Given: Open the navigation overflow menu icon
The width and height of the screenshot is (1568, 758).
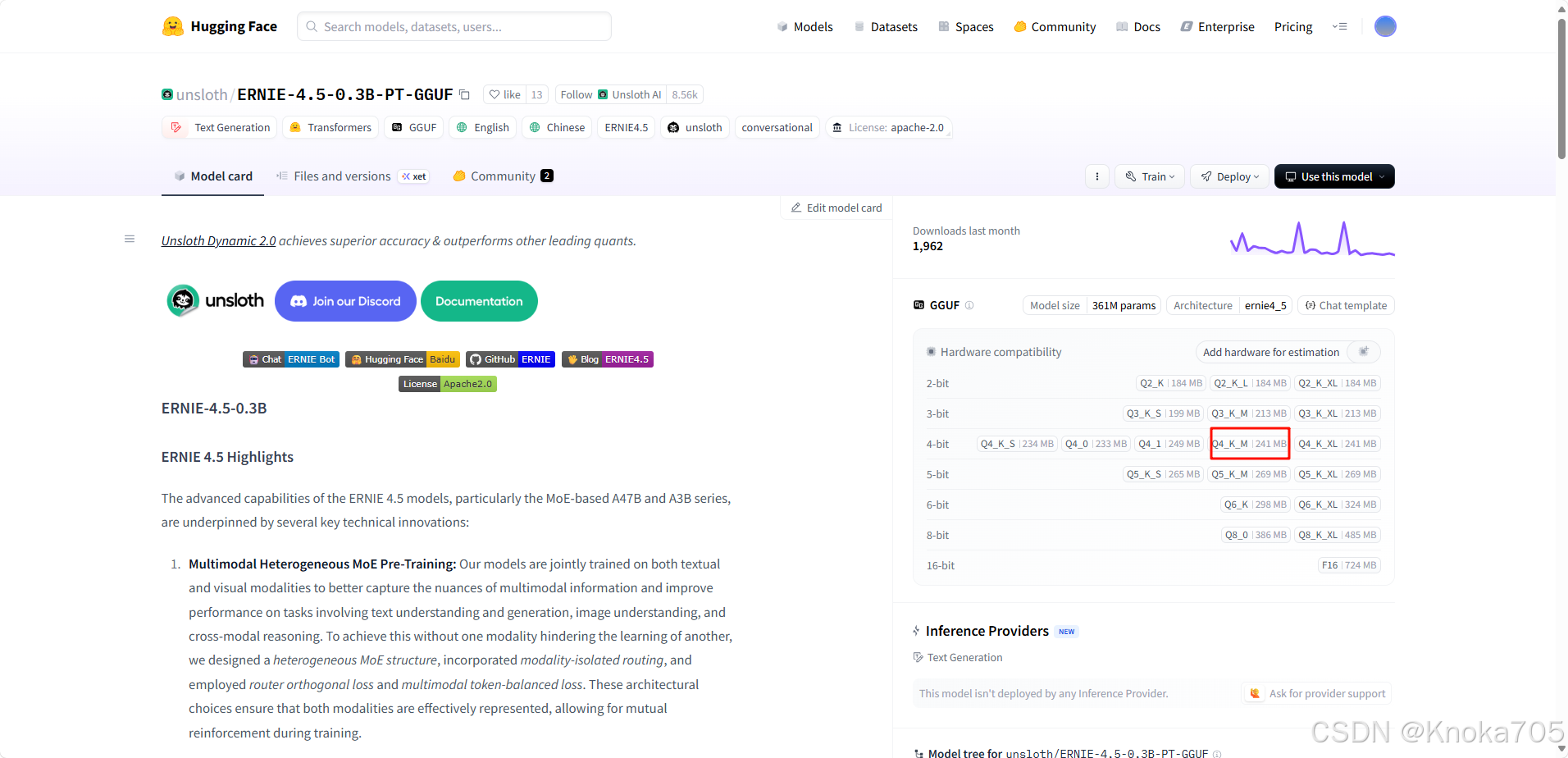Looking at the screenshot, I should point(1339,26).
